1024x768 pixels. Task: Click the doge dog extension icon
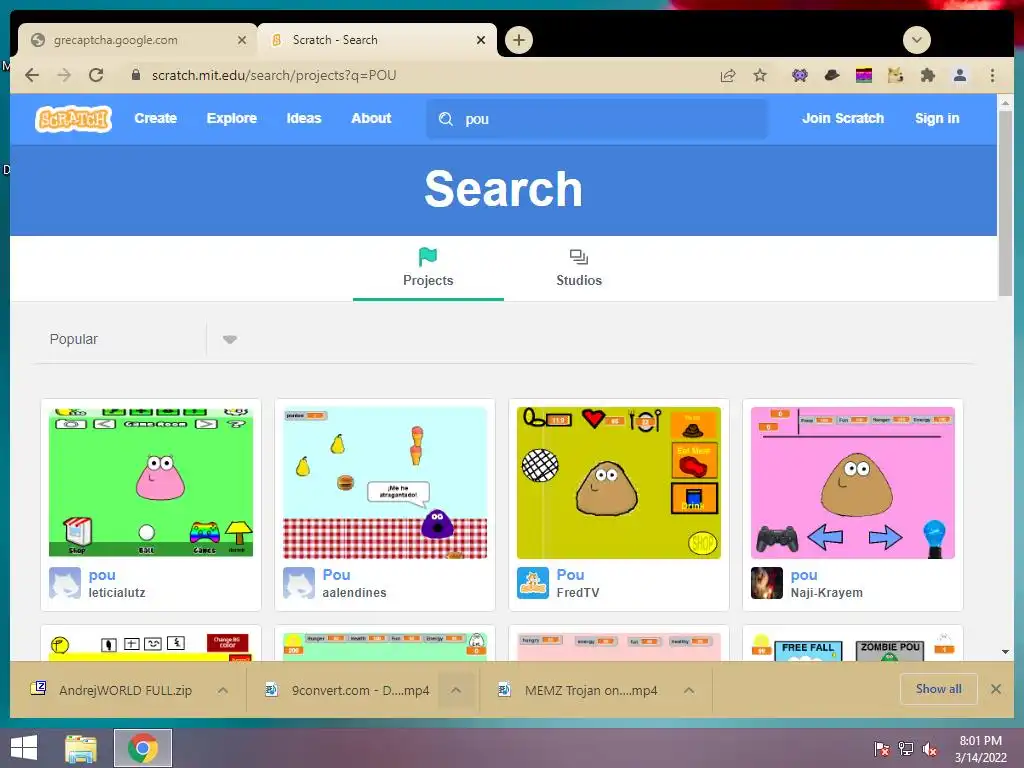tap(895, 75)
